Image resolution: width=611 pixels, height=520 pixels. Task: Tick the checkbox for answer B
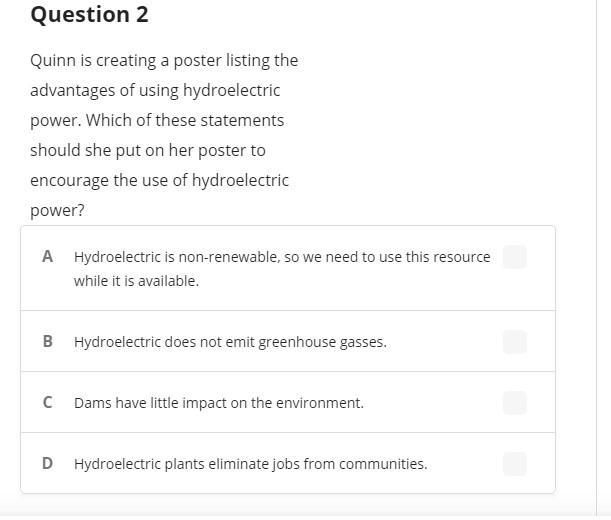point(514,342)
